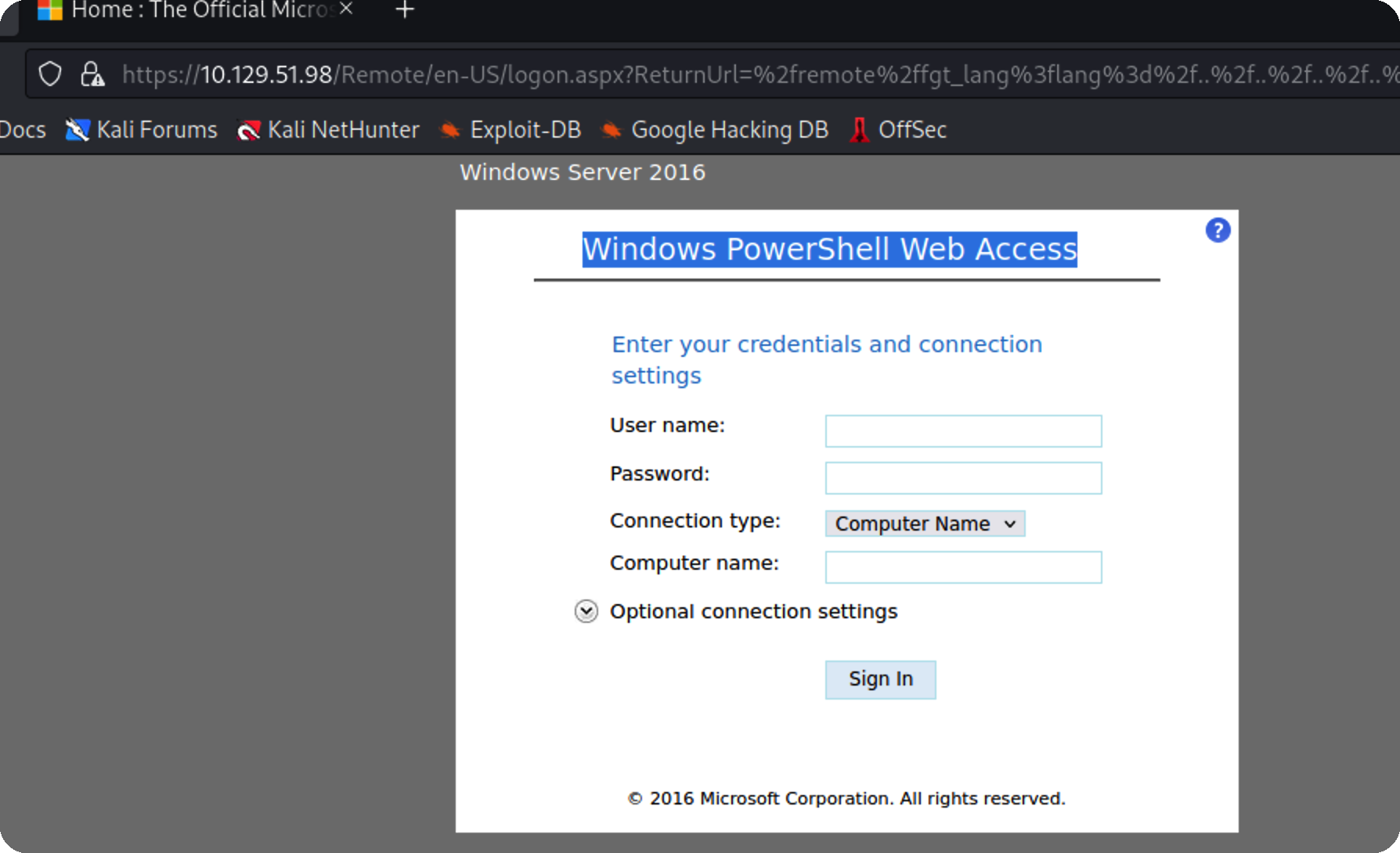Focus the Computer name input field
Screen dimensions: 1400x853
pos(963,567)
